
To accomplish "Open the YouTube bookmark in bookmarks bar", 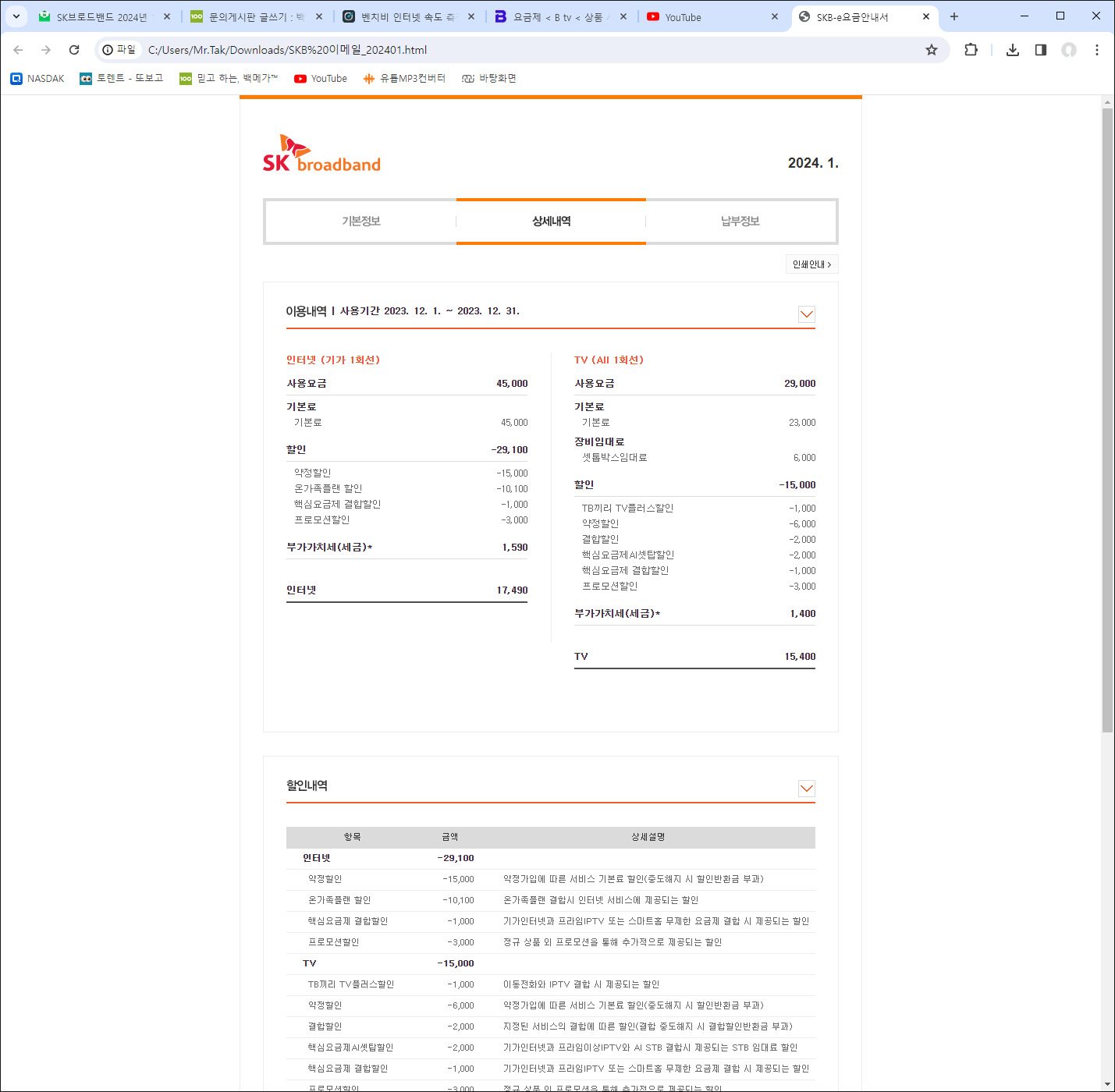I will click(x=321, y=79).
